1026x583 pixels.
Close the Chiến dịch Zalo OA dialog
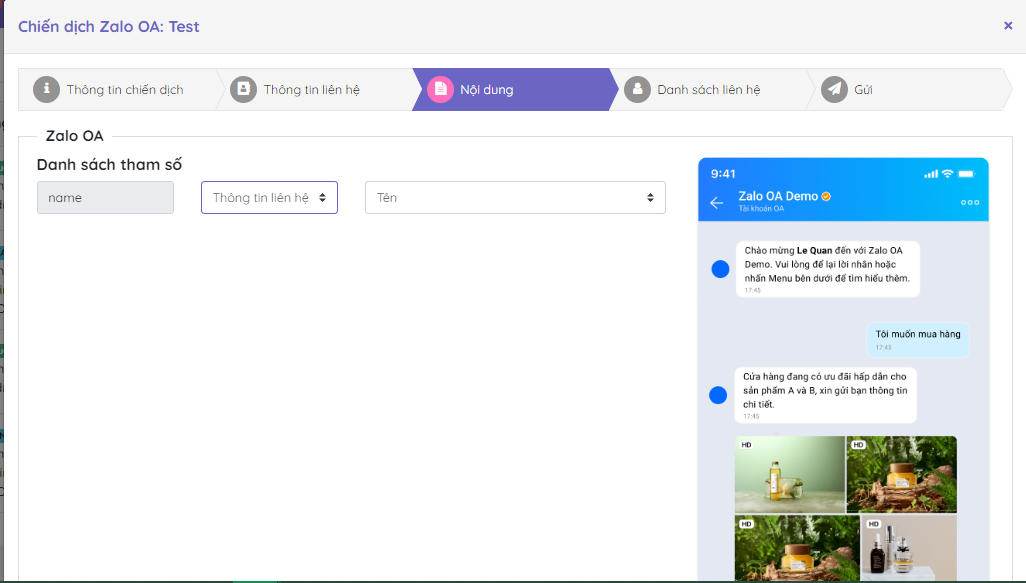[x=1008, y=26]
